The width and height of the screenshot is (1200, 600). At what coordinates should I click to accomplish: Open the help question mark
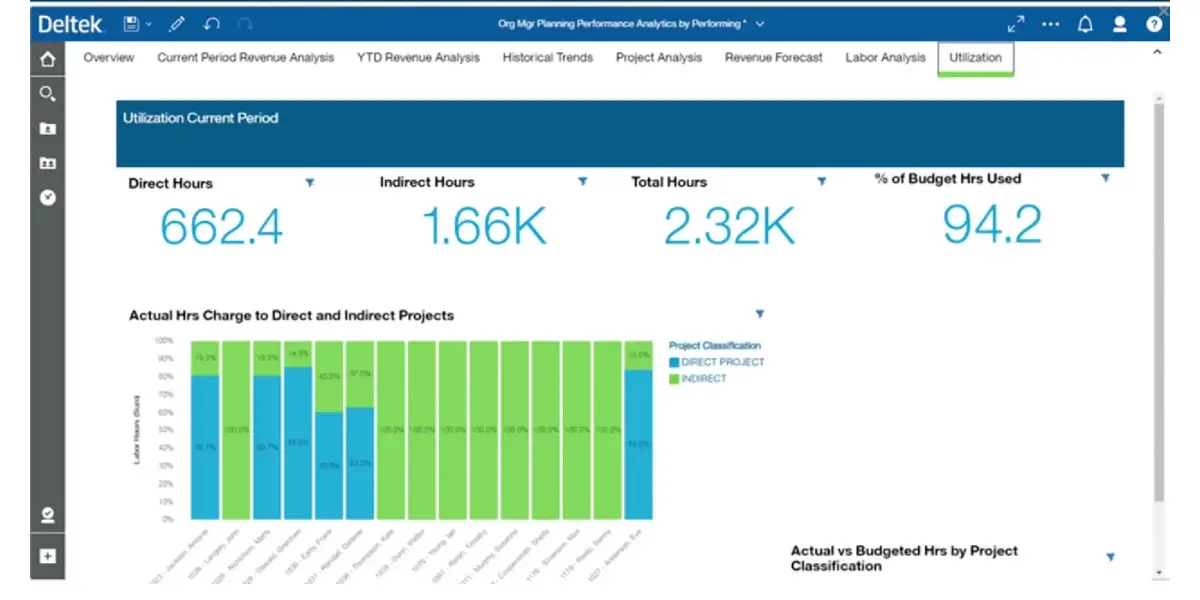coord(1154,23)
